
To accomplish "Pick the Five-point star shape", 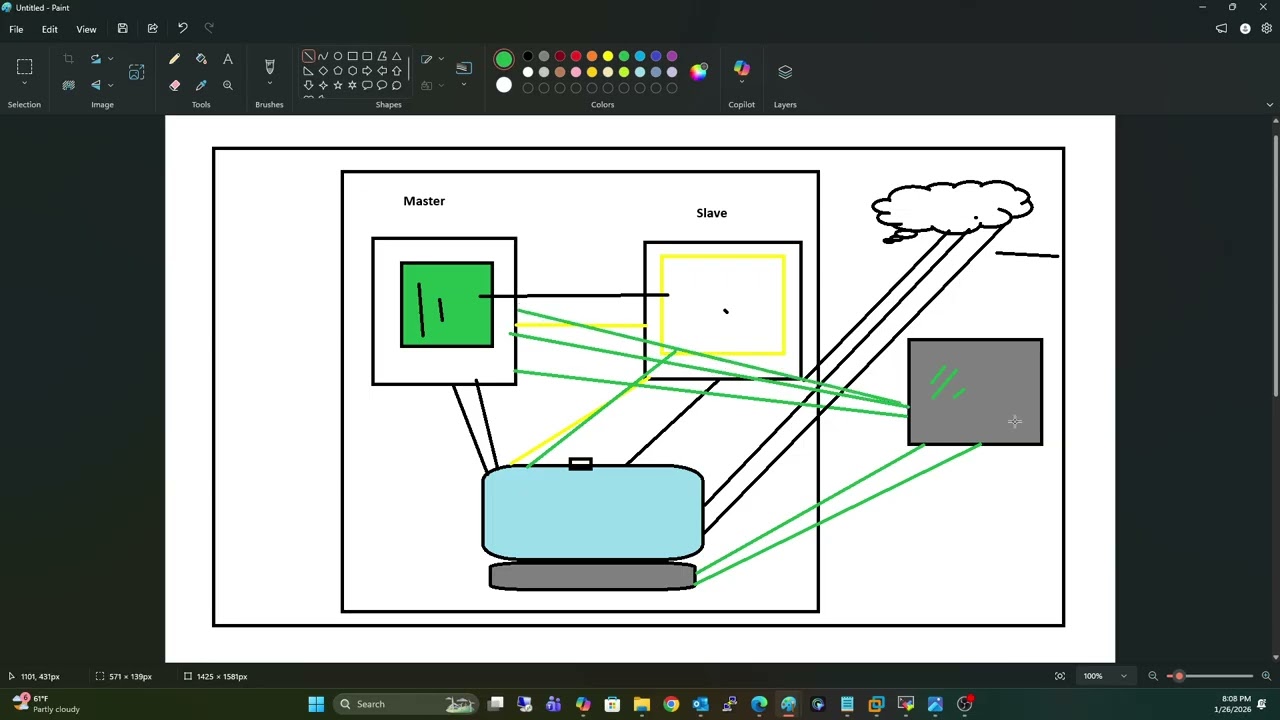I will pyautogui.click(x=338, y=85).
